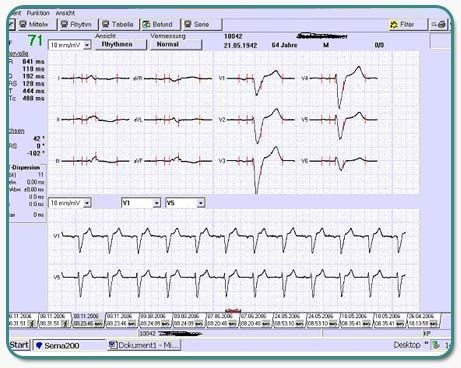Select the 841 ms interval value
Image resolution: width=461 pixels, height=368 pixels.
pos(33,62)
